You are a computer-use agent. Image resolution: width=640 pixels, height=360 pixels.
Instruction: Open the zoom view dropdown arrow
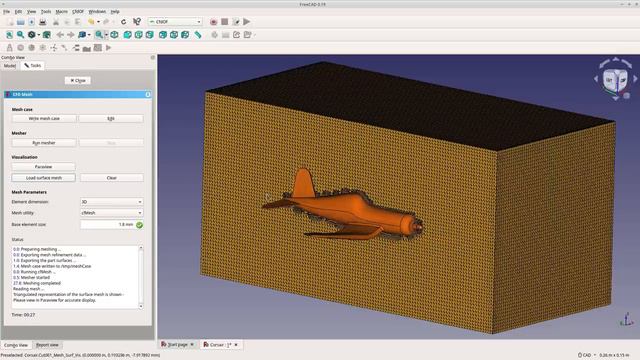pos(107,35)
